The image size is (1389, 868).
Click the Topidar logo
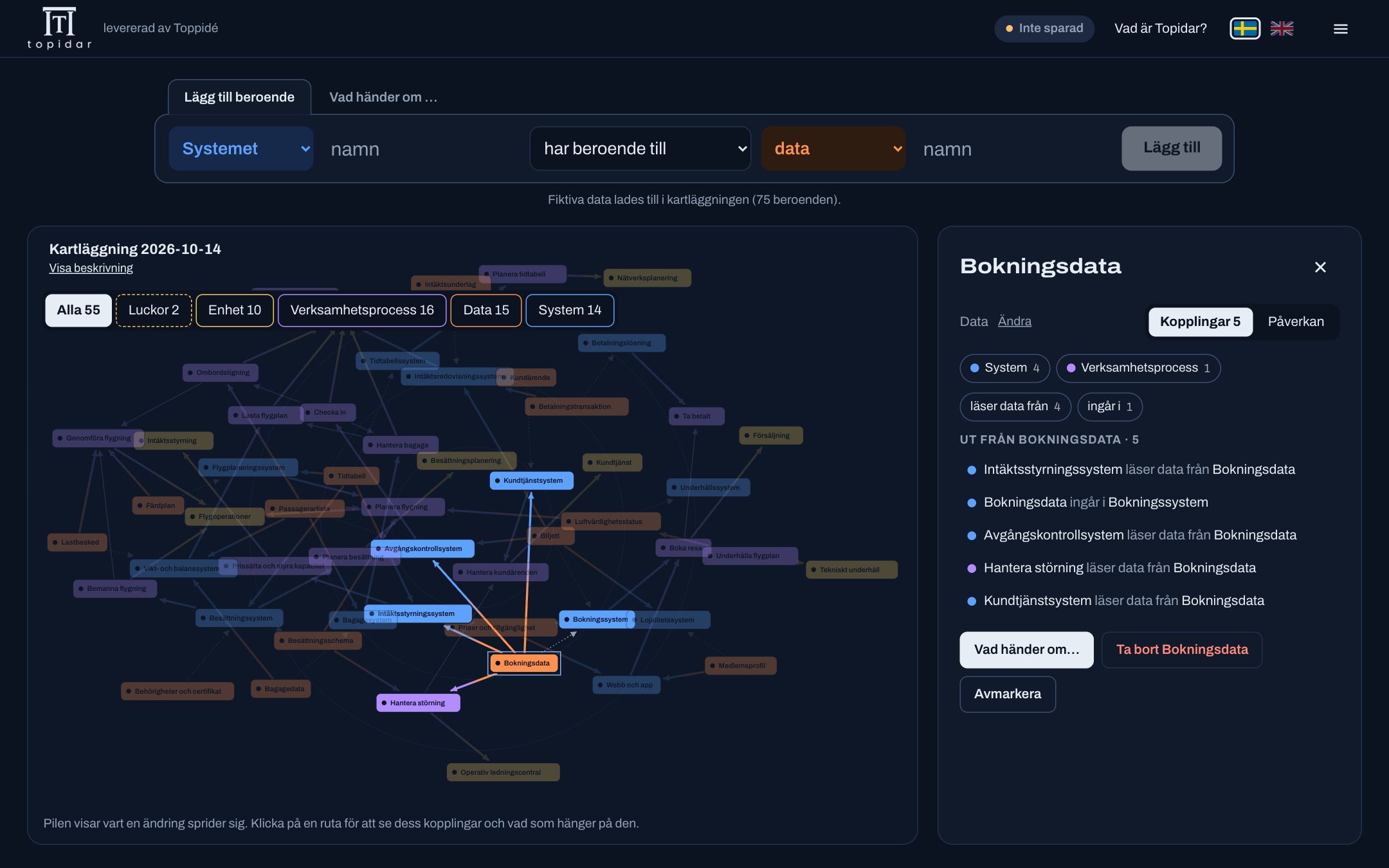coord(59,28)
